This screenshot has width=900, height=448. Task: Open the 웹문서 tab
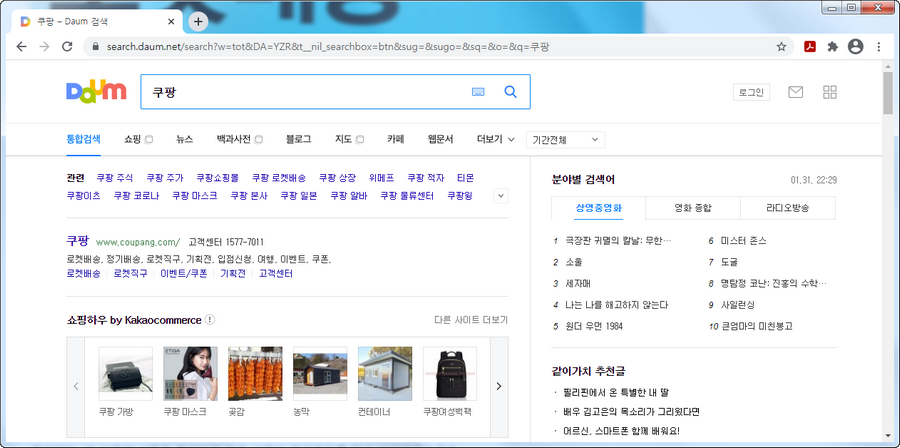[440, 139]
